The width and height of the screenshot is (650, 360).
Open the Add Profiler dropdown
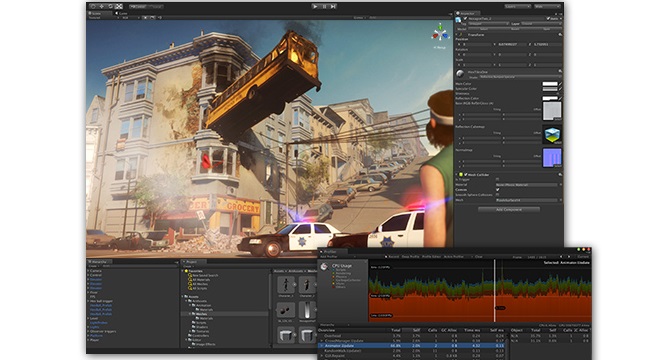pos(337,257)
